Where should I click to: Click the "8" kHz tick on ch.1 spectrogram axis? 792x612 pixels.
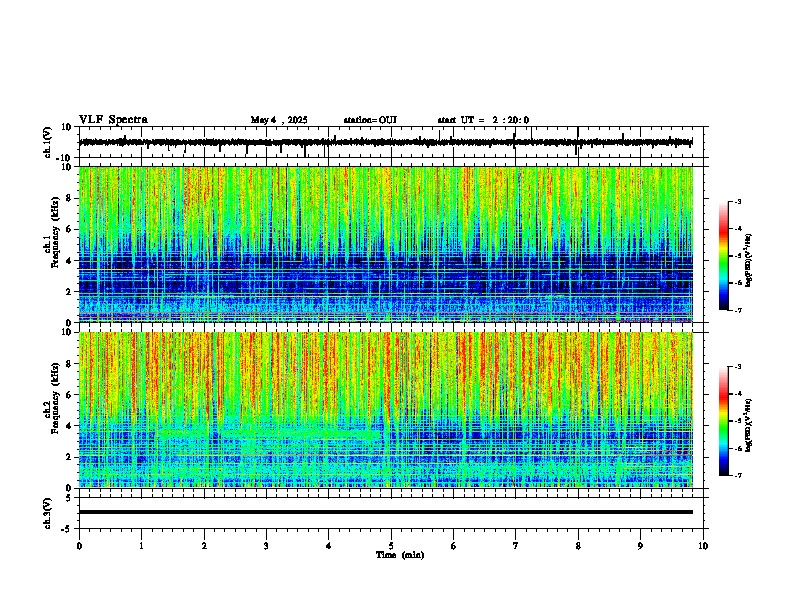click(71, 198)
